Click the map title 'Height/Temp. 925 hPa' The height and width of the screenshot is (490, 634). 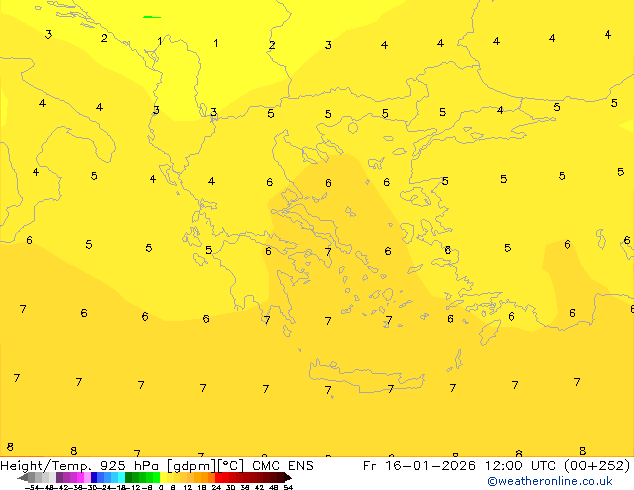pos(80,466)
